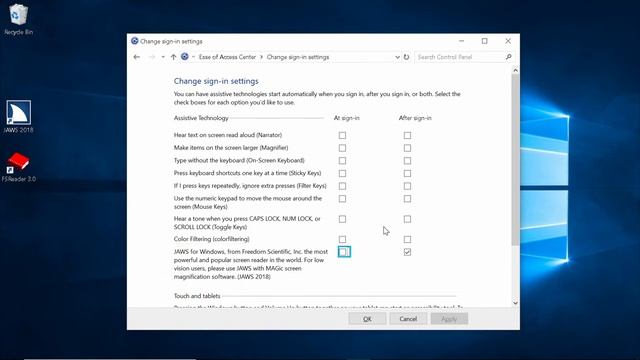Screen dimensions: 640x360
Task: Click window icon in the title bar
Action: click(x=135, y=41)
